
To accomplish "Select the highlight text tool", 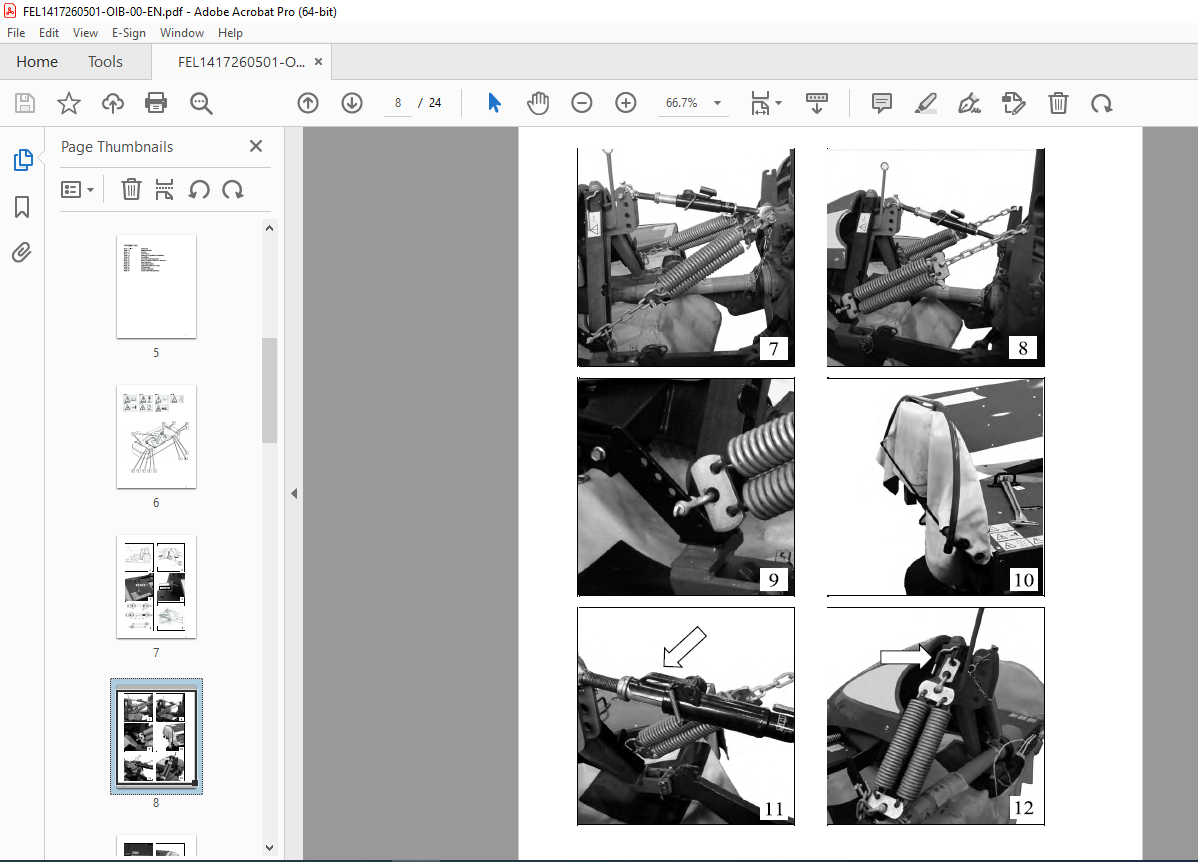I will pos(926,103).
